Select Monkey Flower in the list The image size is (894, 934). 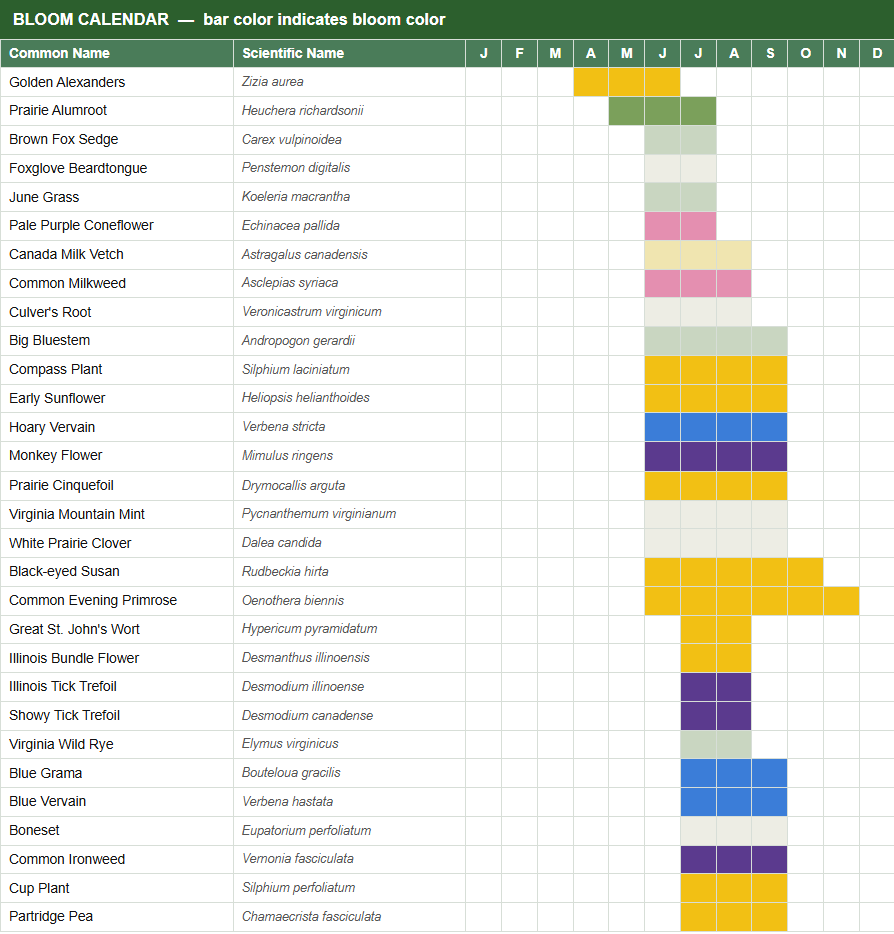(56, 456)
